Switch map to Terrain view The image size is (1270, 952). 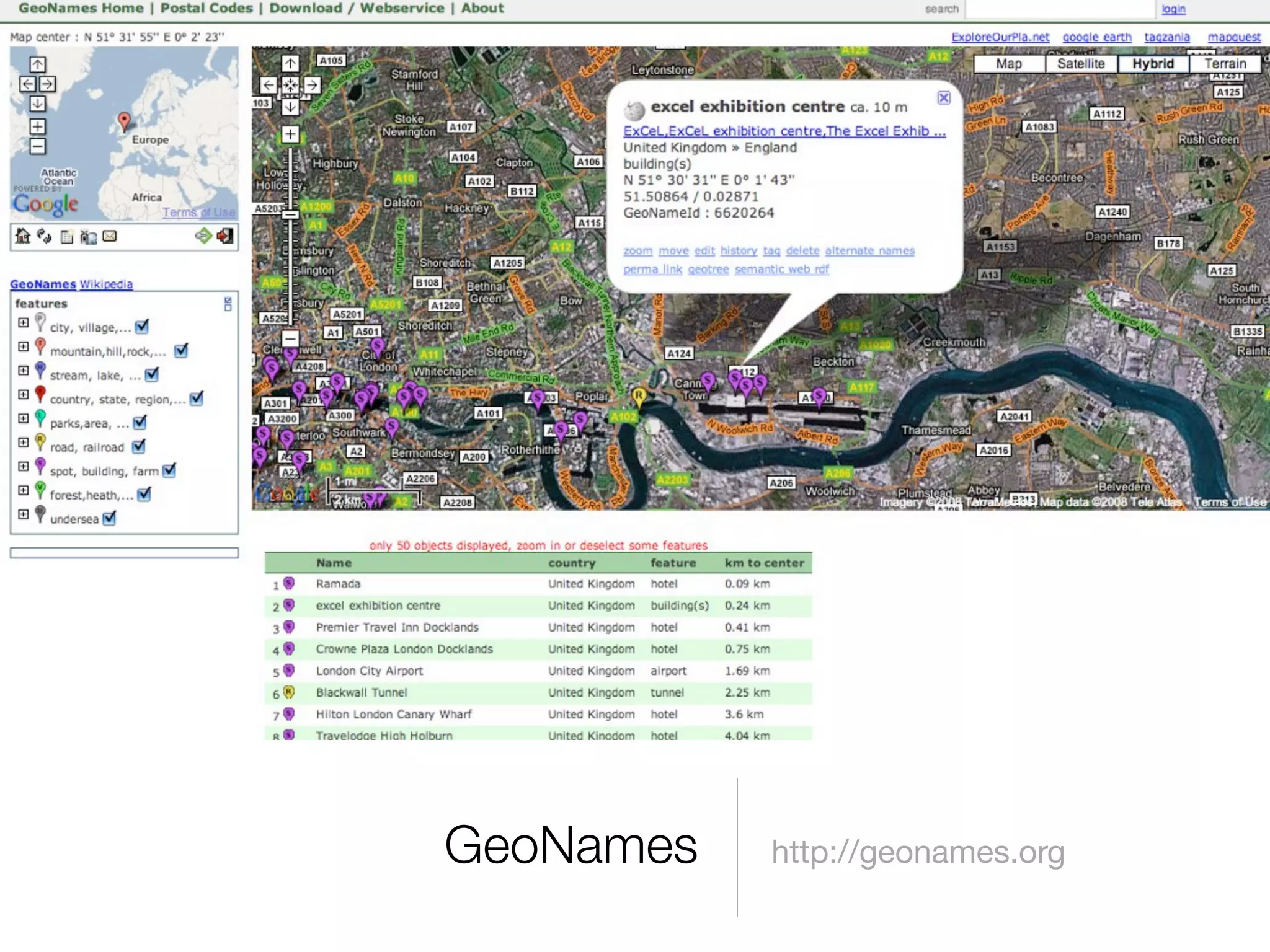(1225, 64)
